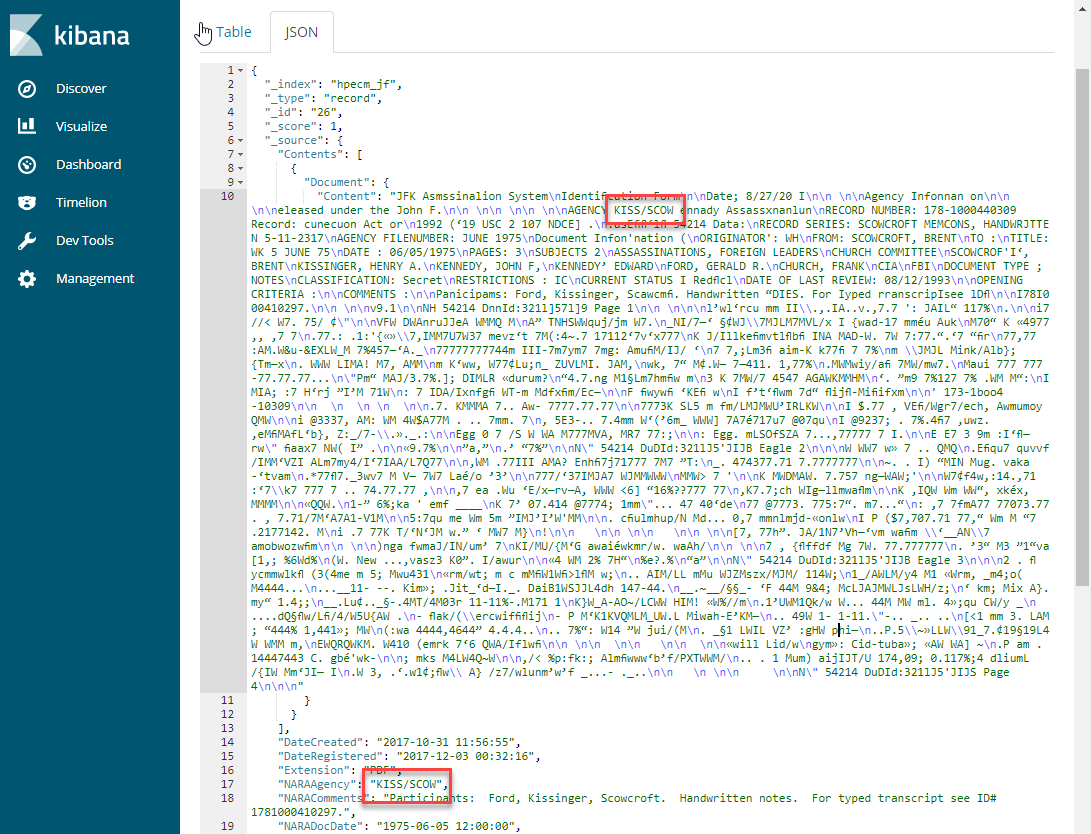Click the "NARADocDate" value 1975-06-05 12:00:00
The width and height of the screenshot is (1091, 834).
tap(448, 826)
